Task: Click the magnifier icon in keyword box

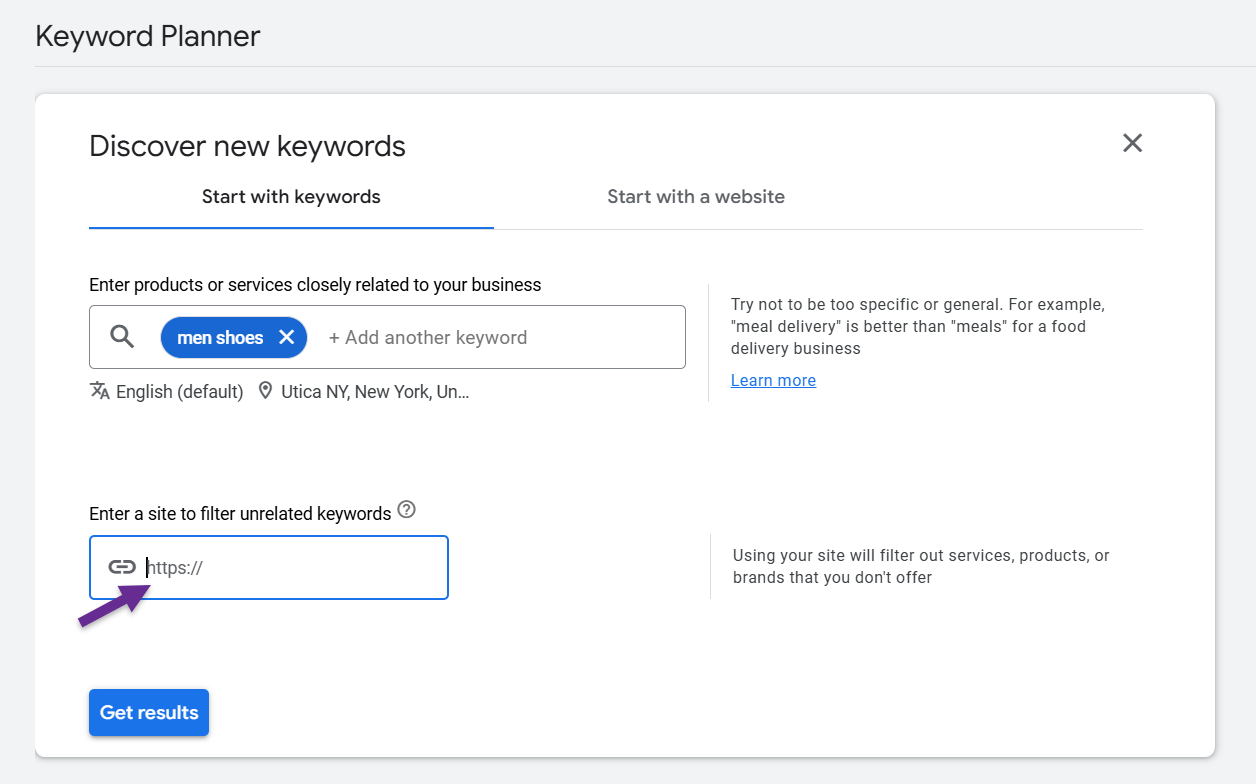Action: click(122, 337)
